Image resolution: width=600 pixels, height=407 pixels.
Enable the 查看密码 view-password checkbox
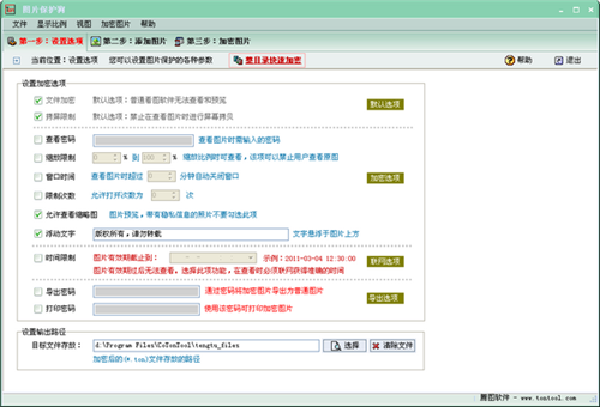[38, 140]
